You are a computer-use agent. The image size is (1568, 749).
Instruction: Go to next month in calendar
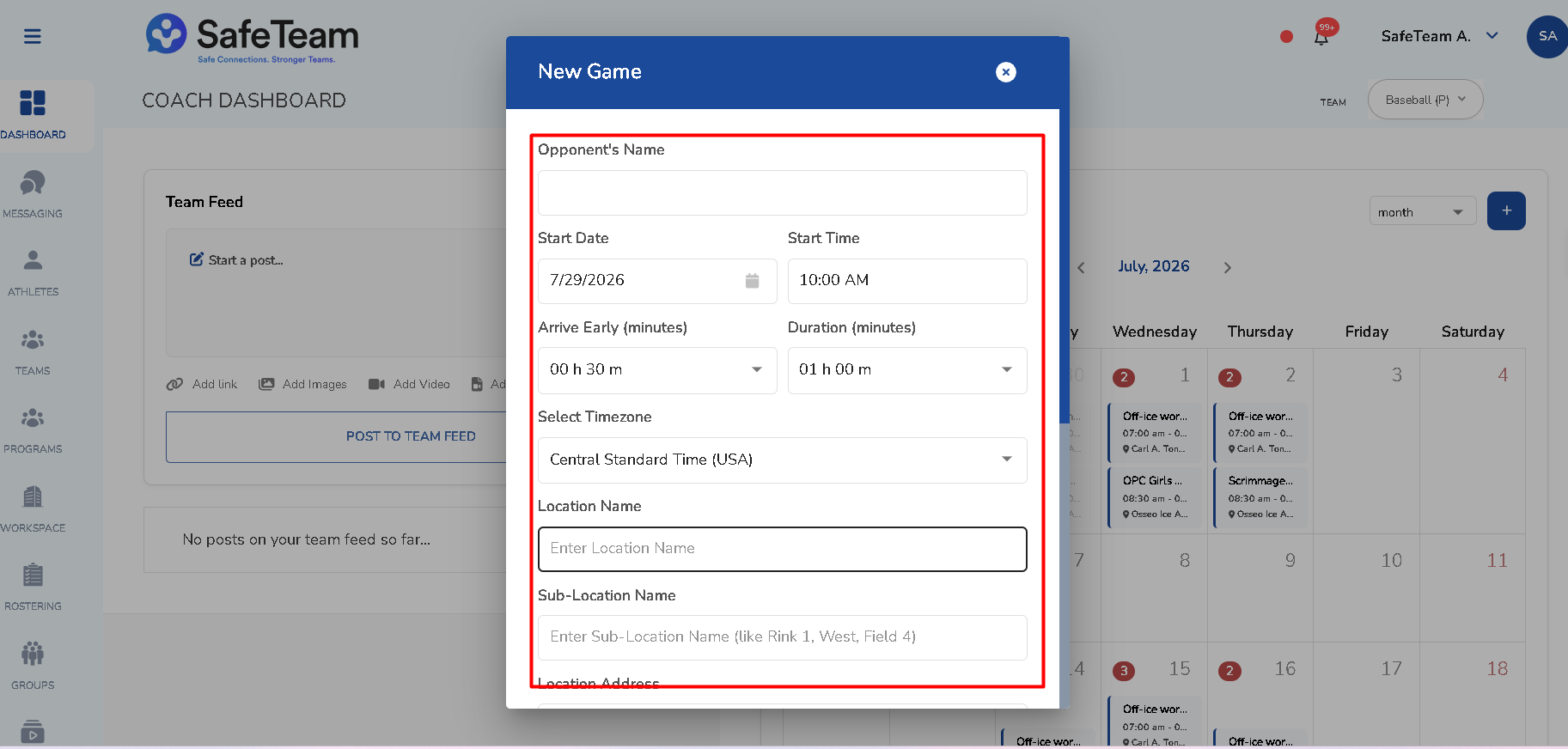[x=1227, y=268]
